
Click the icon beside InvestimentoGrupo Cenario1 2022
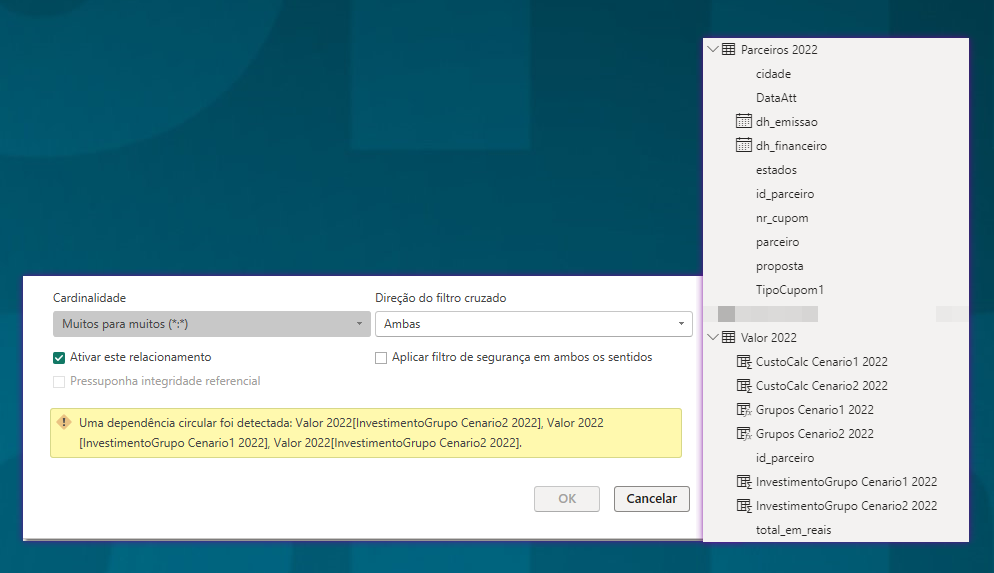point(744,482)
